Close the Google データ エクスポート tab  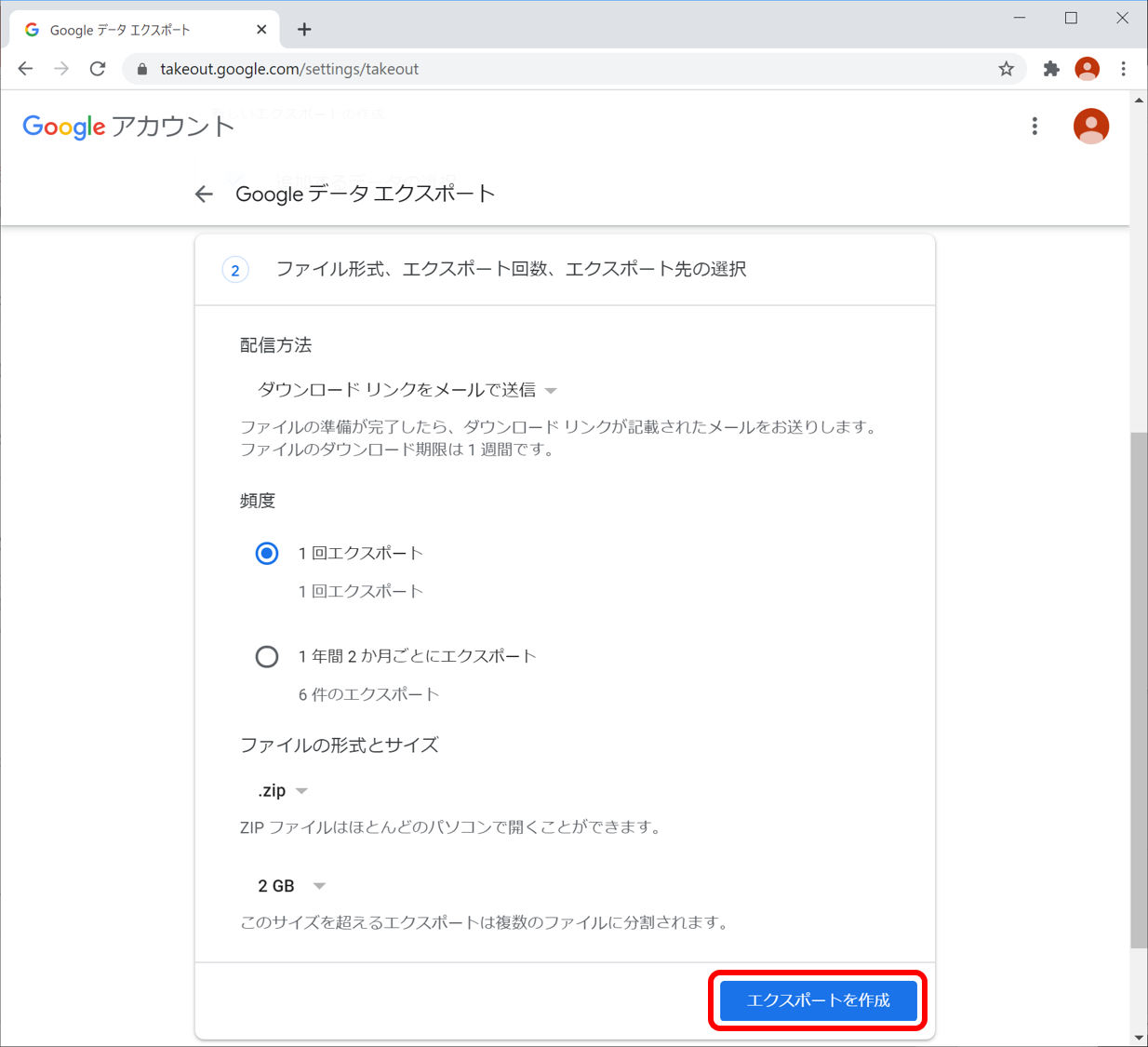coord(261,30)
